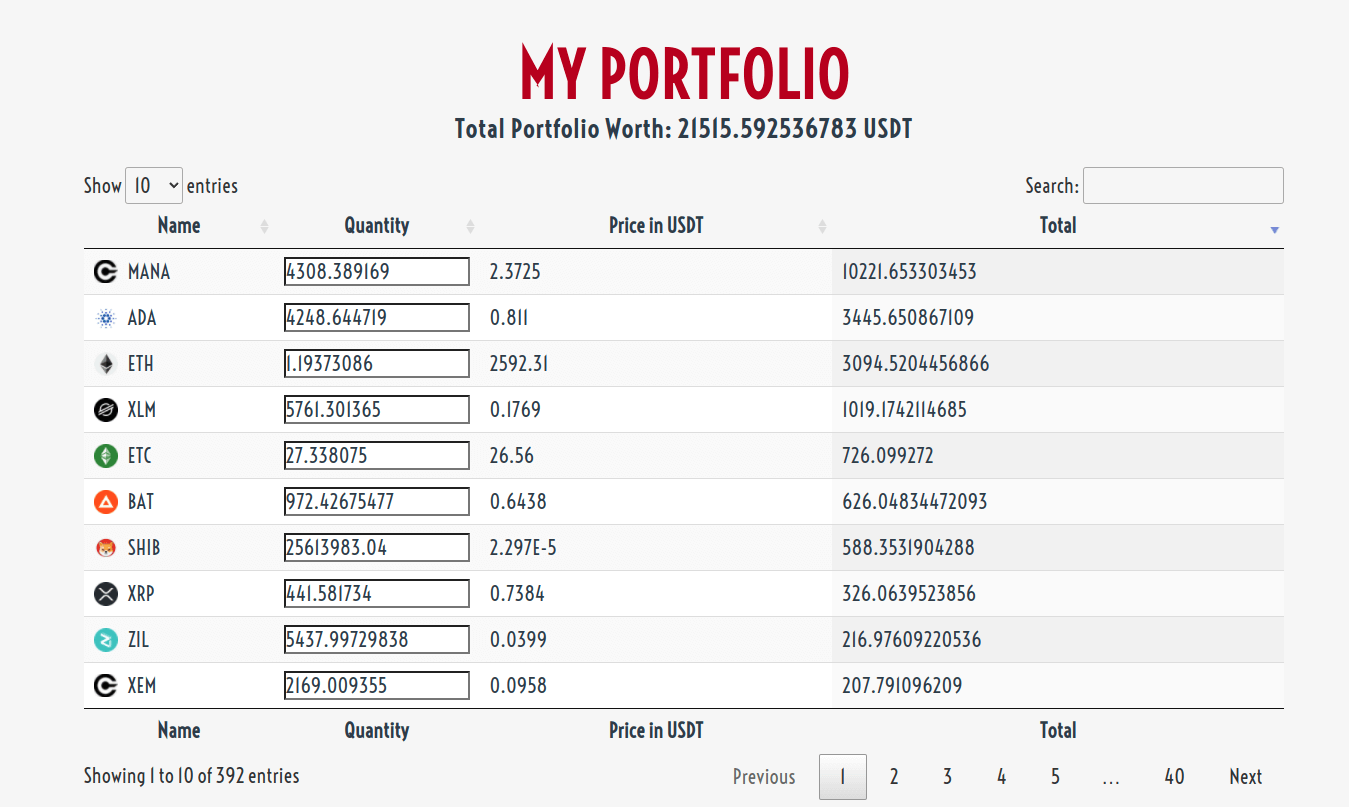Screen dimensions: 1349x807
Task: Click the green ETC icon
Action: point(105,456)
